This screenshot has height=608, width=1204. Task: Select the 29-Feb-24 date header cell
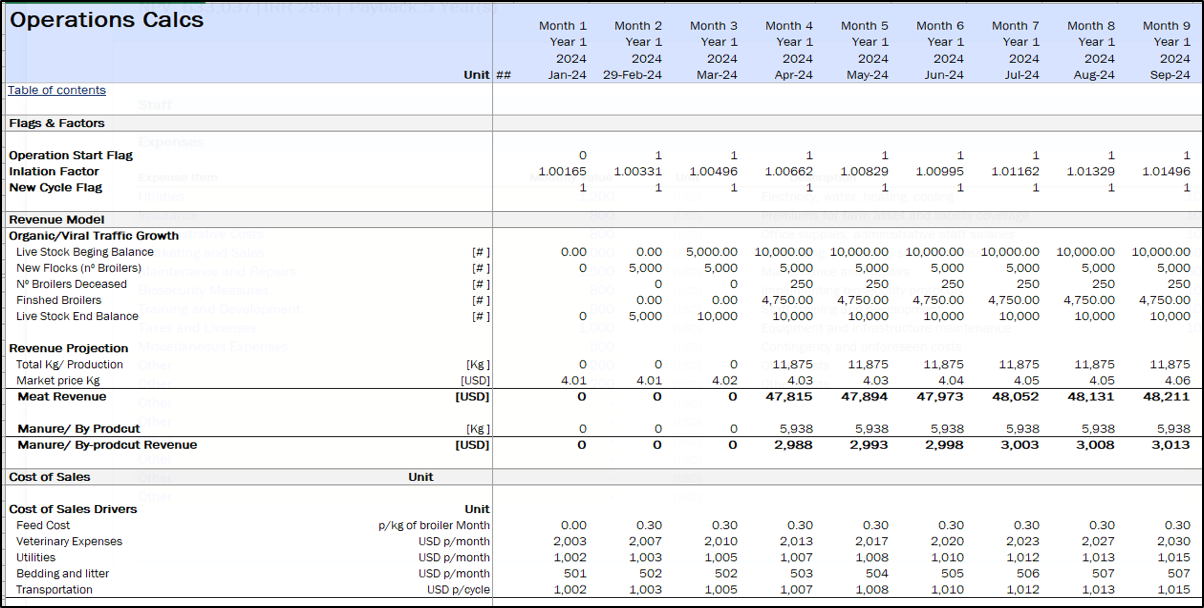632,75
